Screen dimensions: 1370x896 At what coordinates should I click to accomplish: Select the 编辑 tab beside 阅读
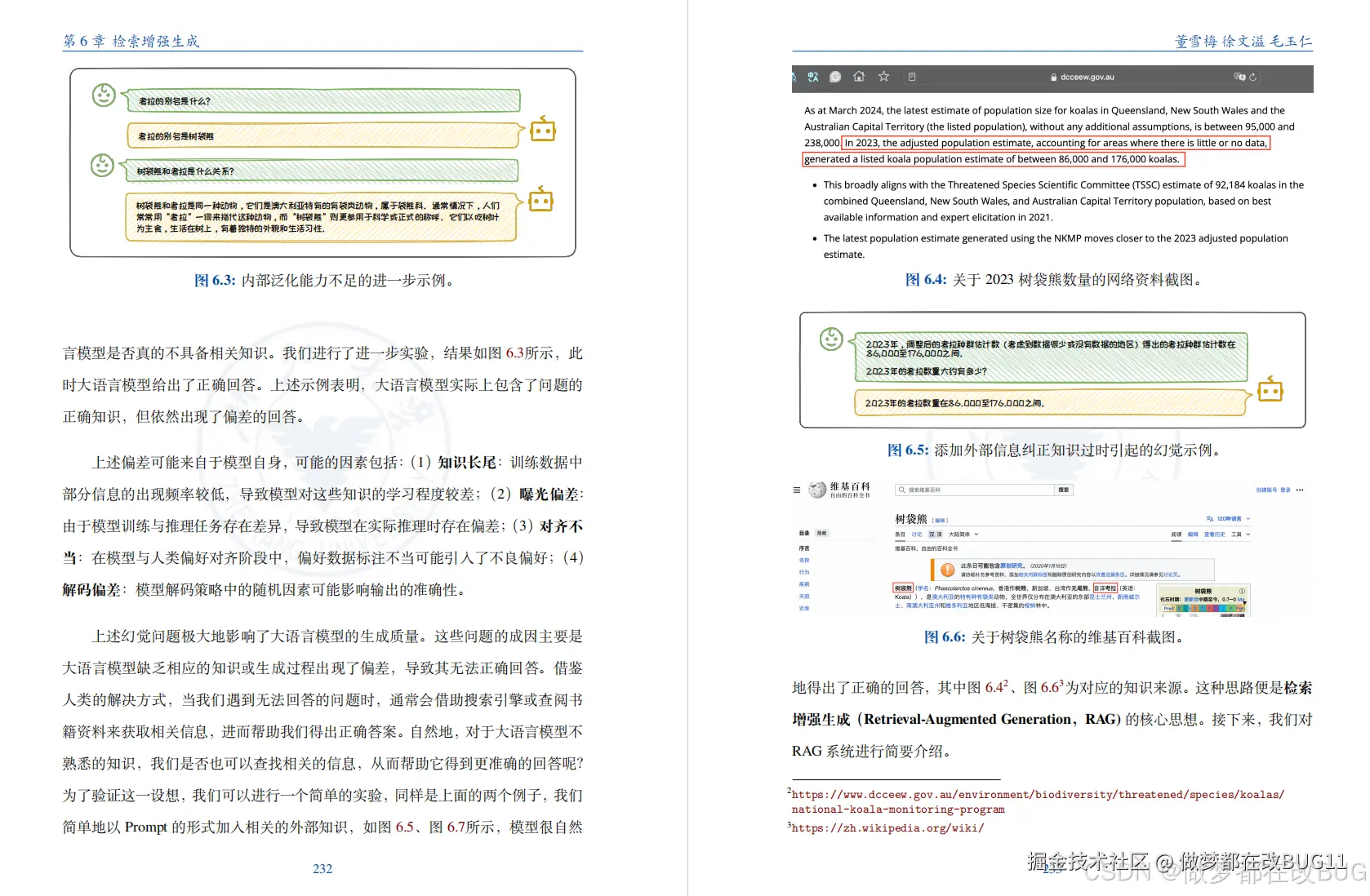(1193, 534)
